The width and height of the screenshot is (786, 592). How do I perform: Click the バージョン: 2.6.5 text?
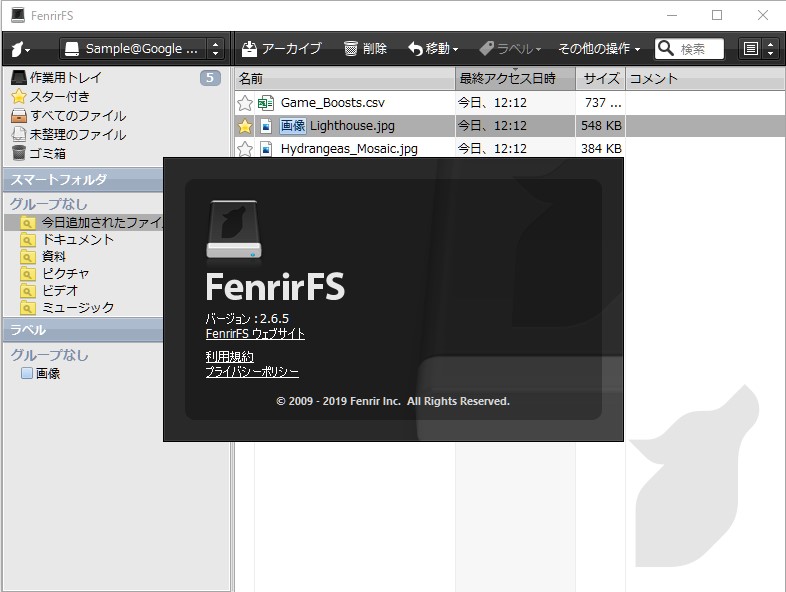[247, 318]
